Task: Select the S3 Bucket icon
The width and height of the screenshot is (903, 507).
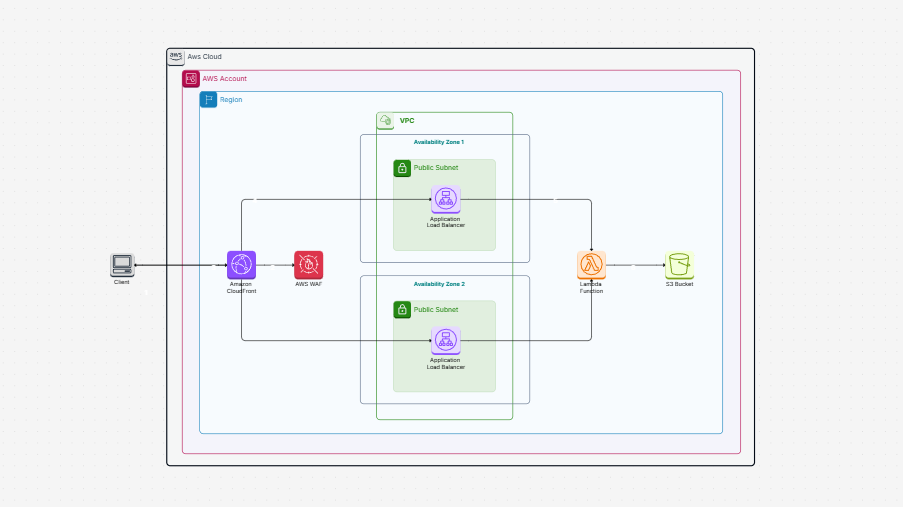Action: 680,265
